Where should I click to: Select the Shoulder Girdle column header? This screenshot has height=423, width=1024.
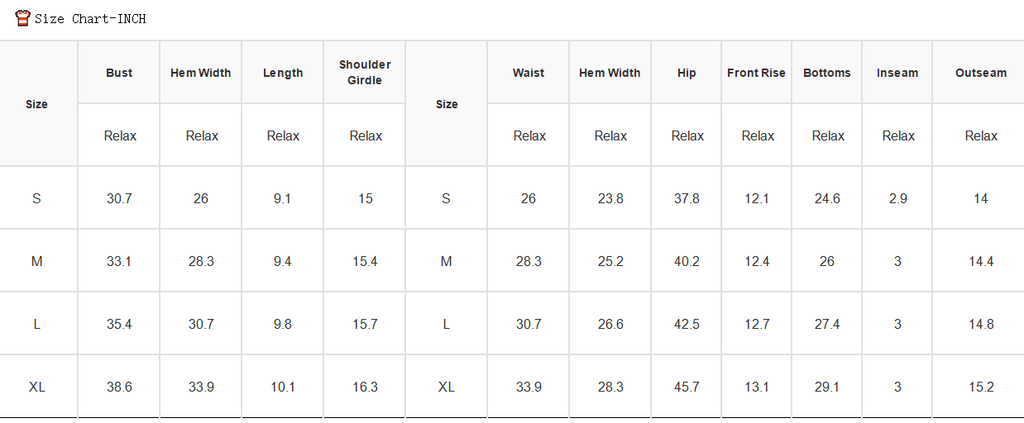pos(365,72)
